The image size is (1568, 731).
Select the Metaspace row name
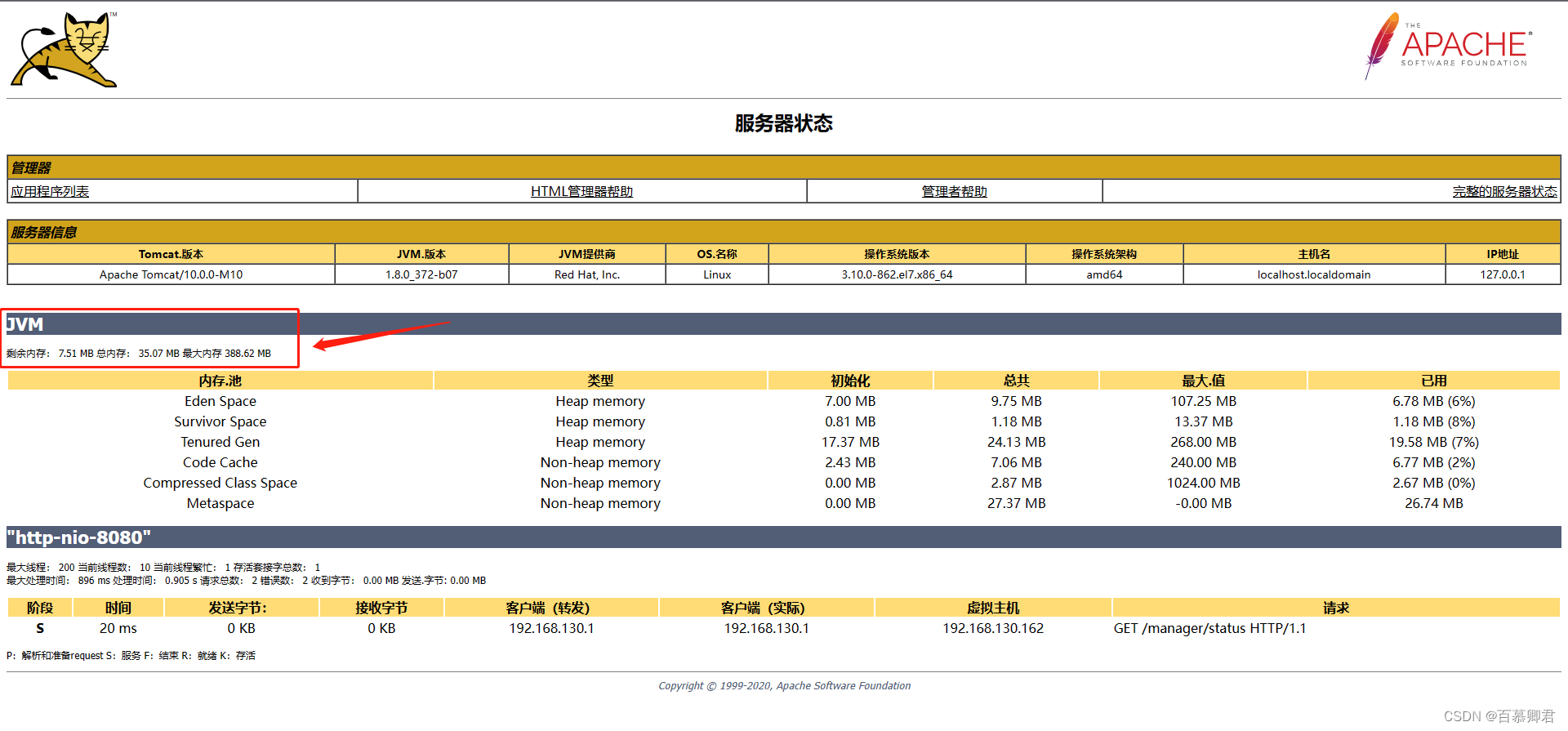point(220,503)
